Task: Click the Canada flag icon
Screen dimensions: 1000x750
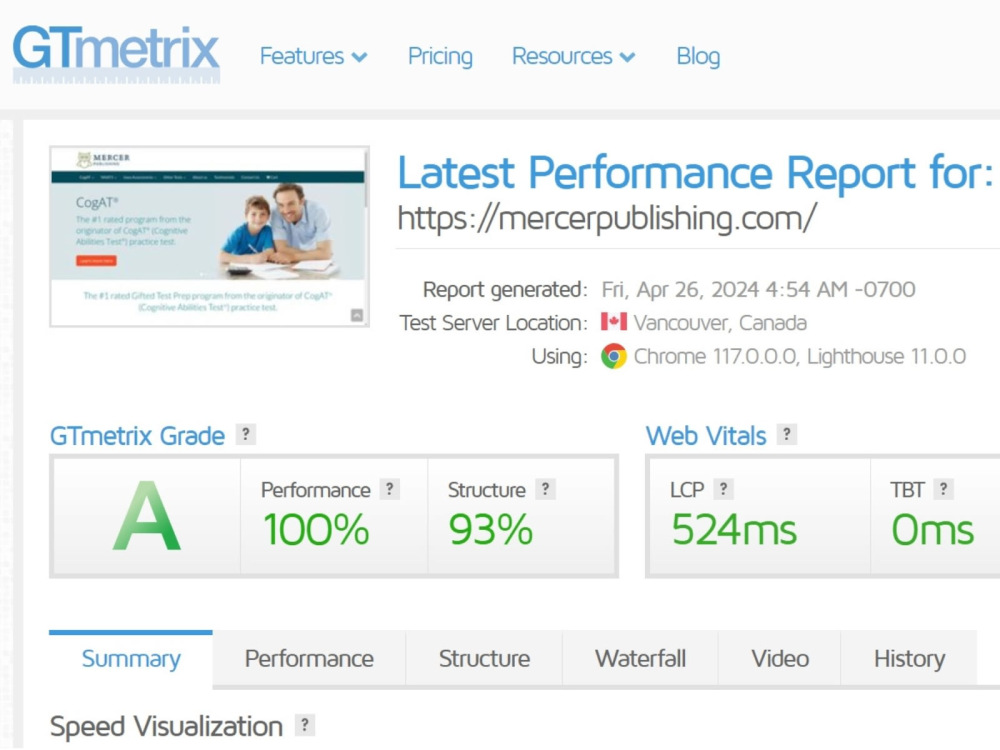Action: coord(614,321)
